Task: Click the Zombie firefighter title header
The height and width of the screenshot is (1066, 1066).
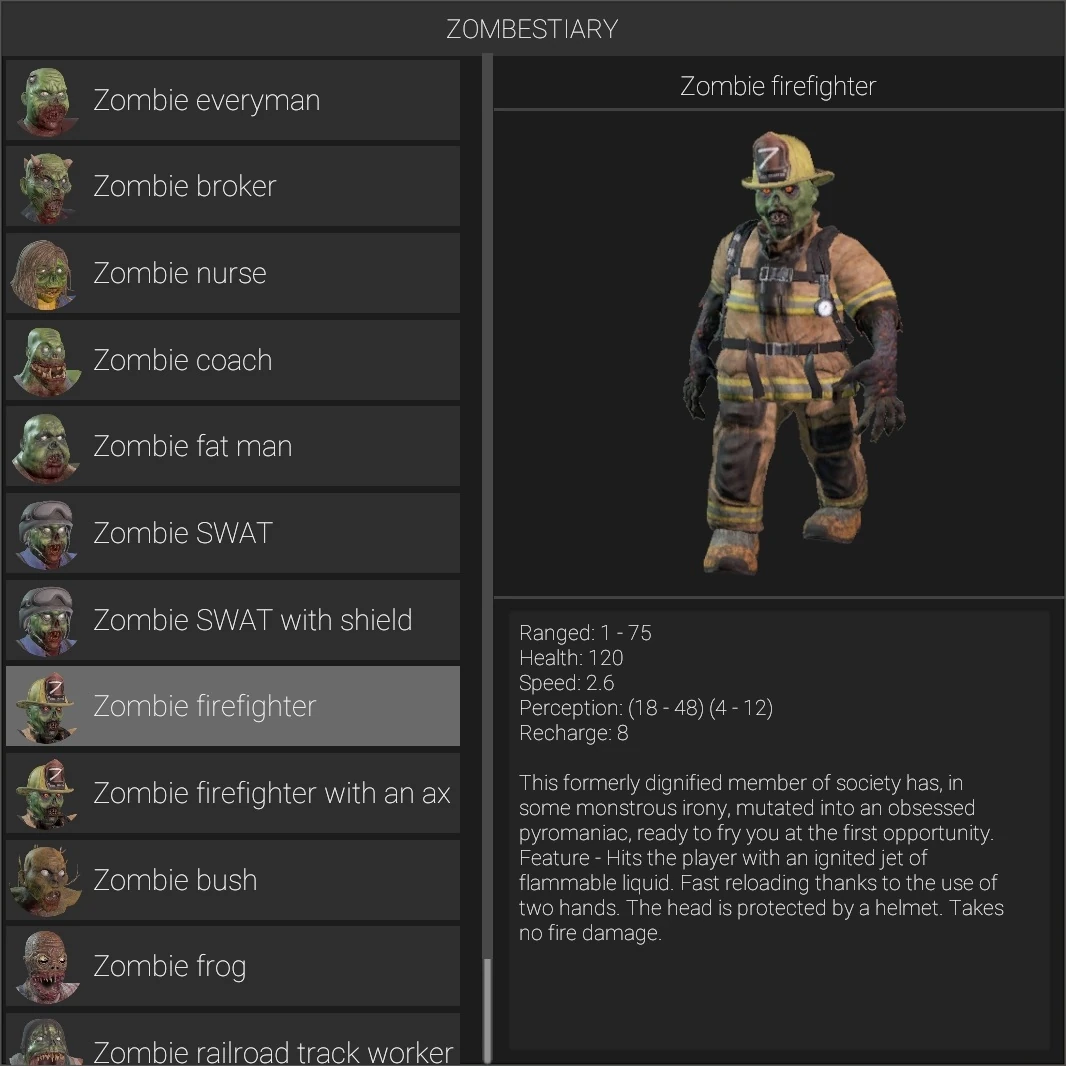Action: tap(778, 86)
